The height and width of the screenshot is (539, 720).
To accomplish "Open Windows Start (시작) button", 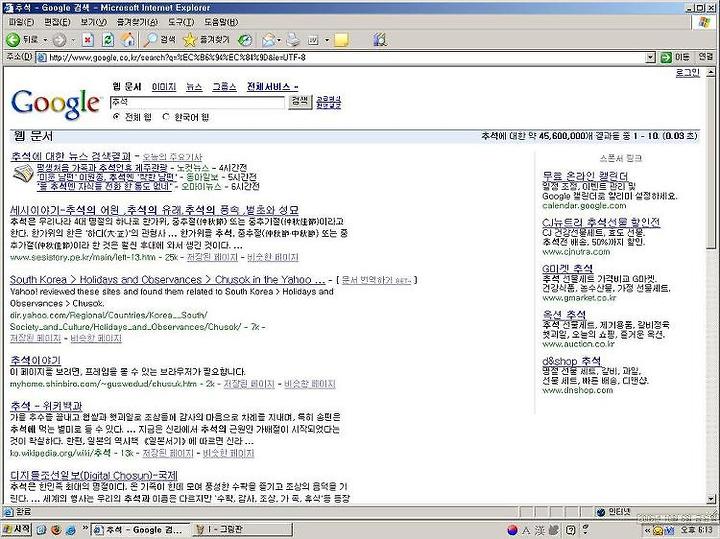I will [x=17, y=529].
